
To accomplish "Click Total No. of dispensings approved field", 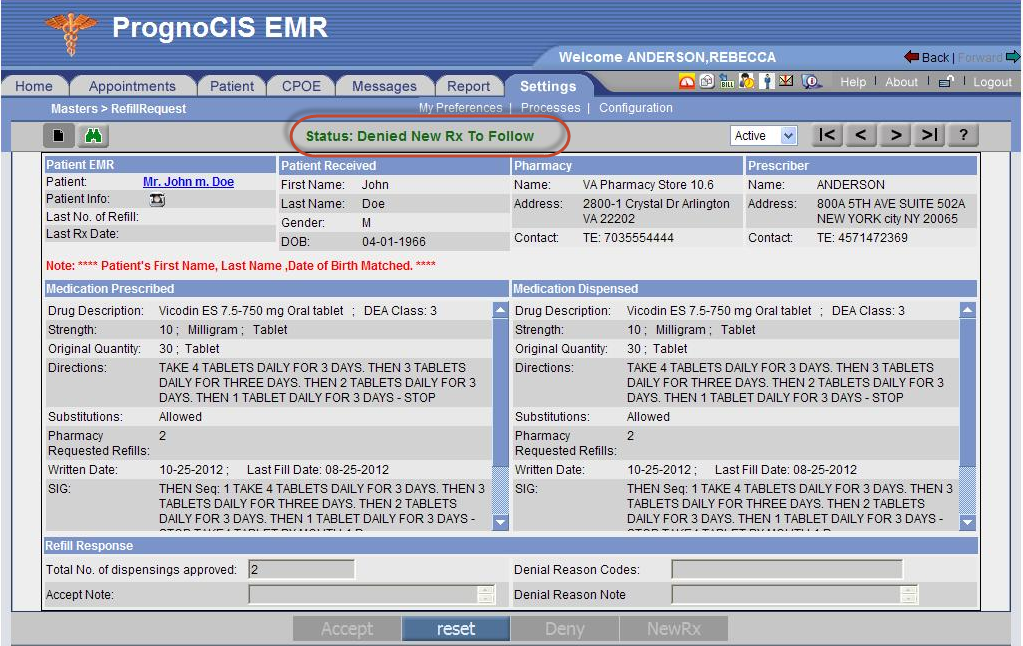I will pos(301,570).
